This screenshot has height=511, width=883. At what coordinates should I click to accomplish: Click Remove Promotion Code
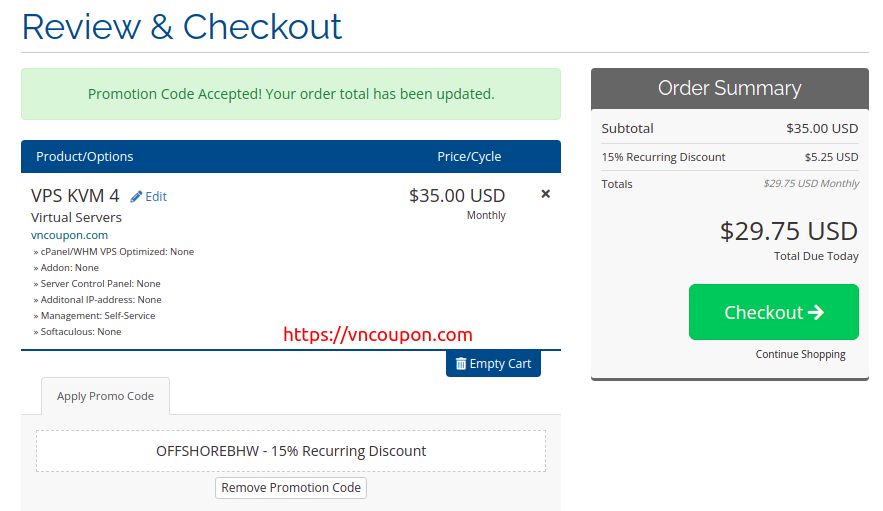coord(291,488)
